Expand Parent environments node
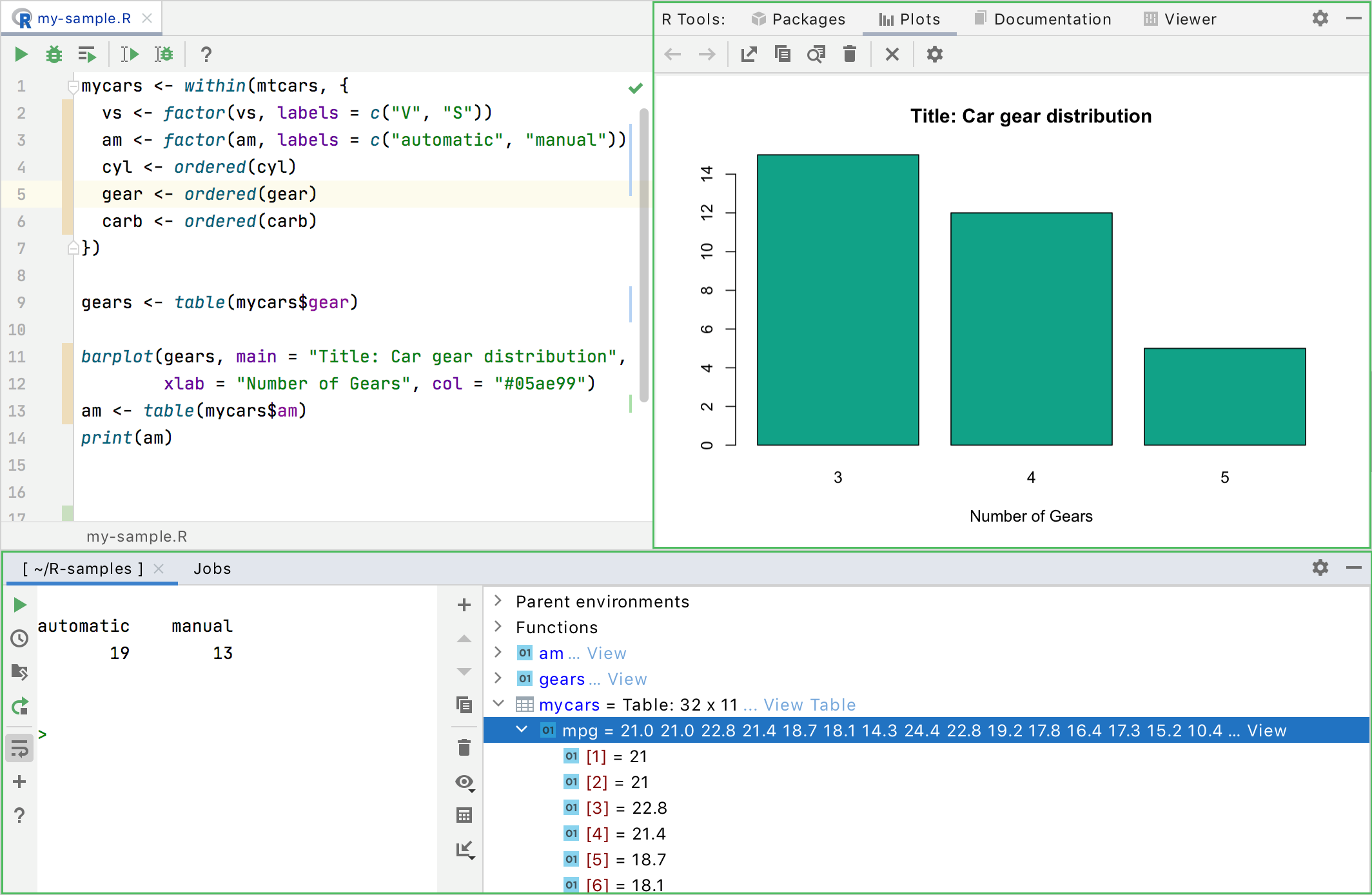The image size is (1372, 895). 498,601
